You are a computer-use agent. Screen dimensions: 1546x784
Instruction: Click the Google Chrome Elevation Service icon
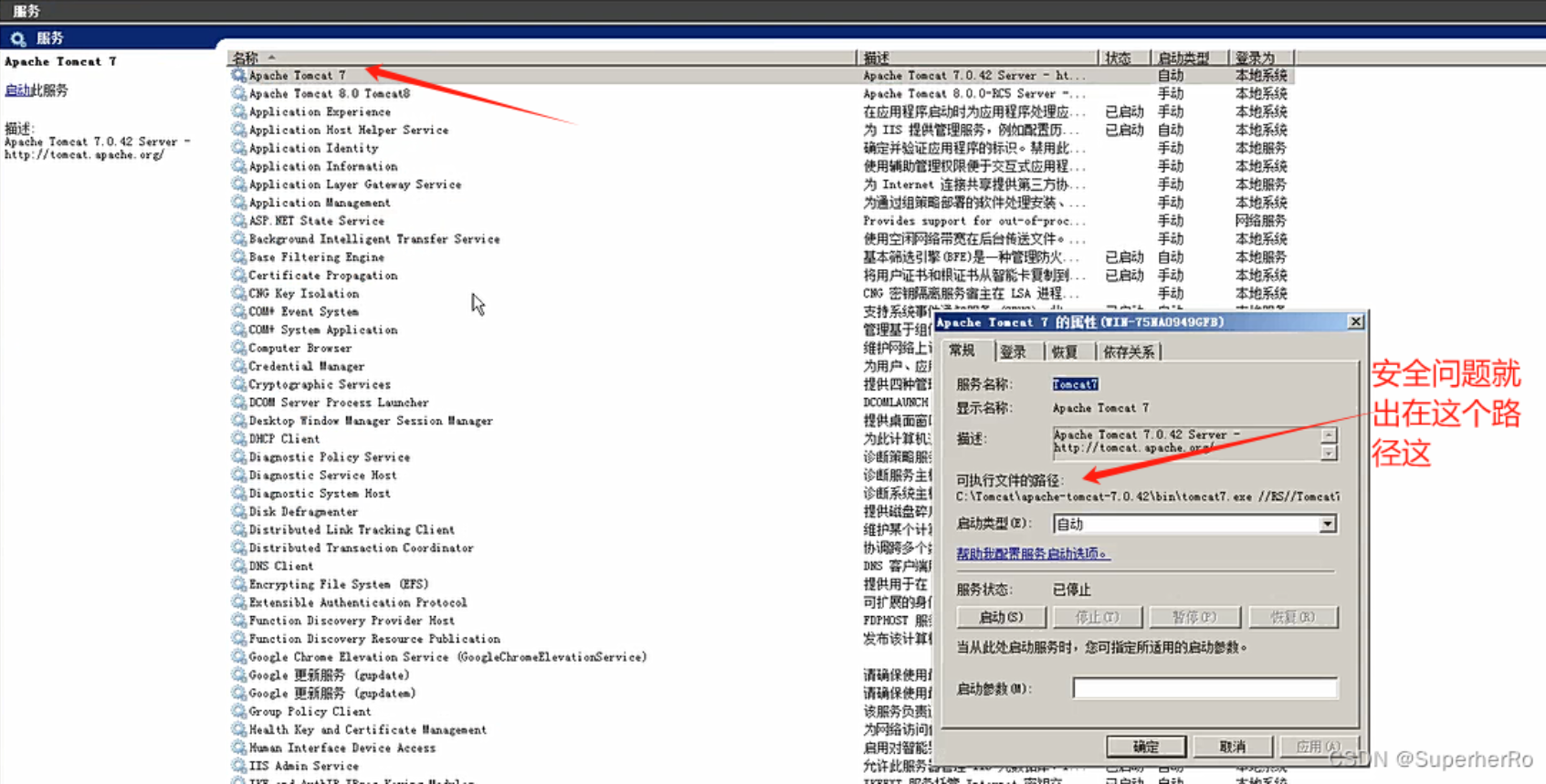[239, 657]
